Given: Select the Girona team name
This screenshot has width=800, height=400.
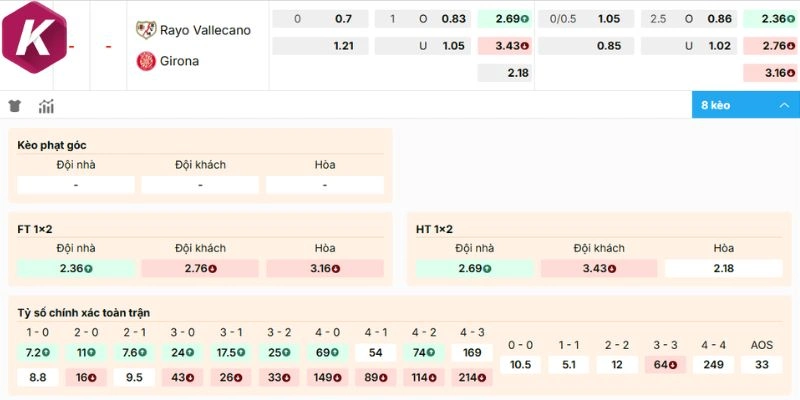Looking at the screenshot, I should point(179,61).
